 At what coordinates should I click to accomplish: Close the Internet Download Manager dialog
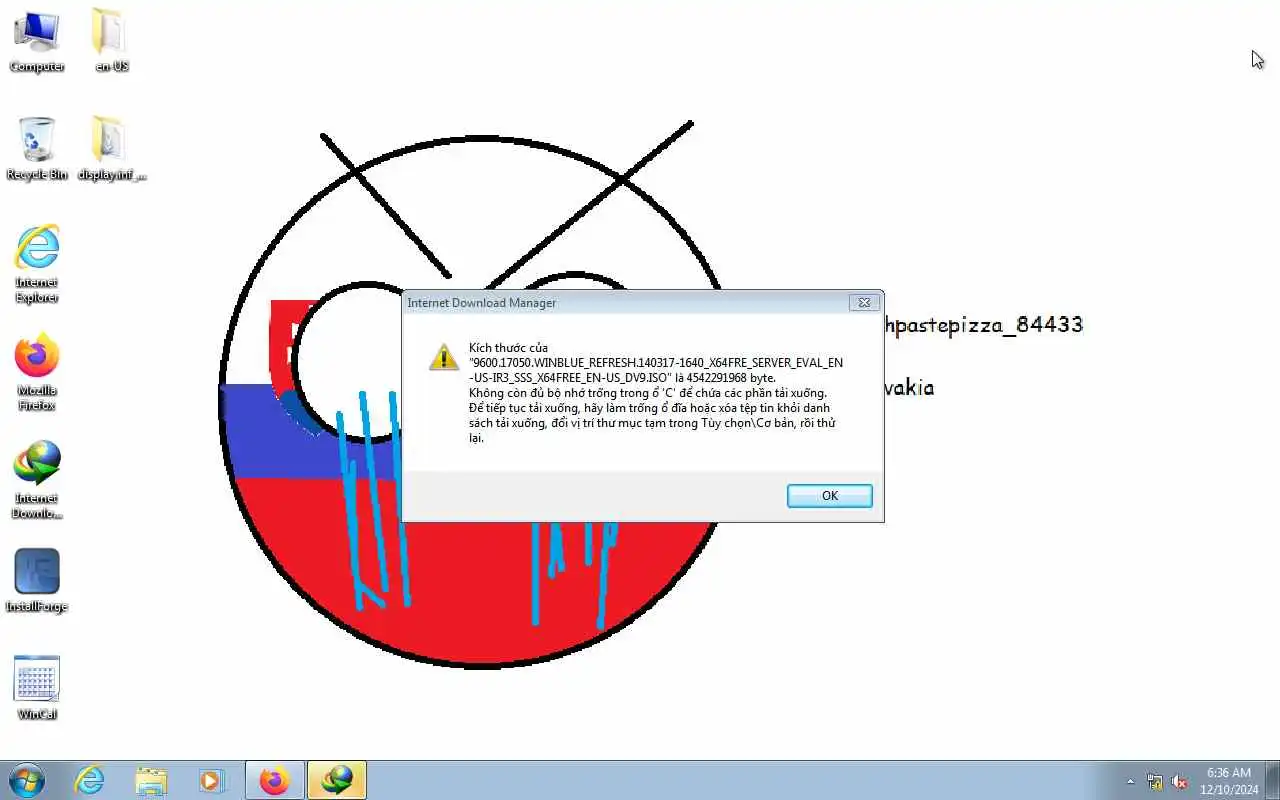click(x=865, y=302)
